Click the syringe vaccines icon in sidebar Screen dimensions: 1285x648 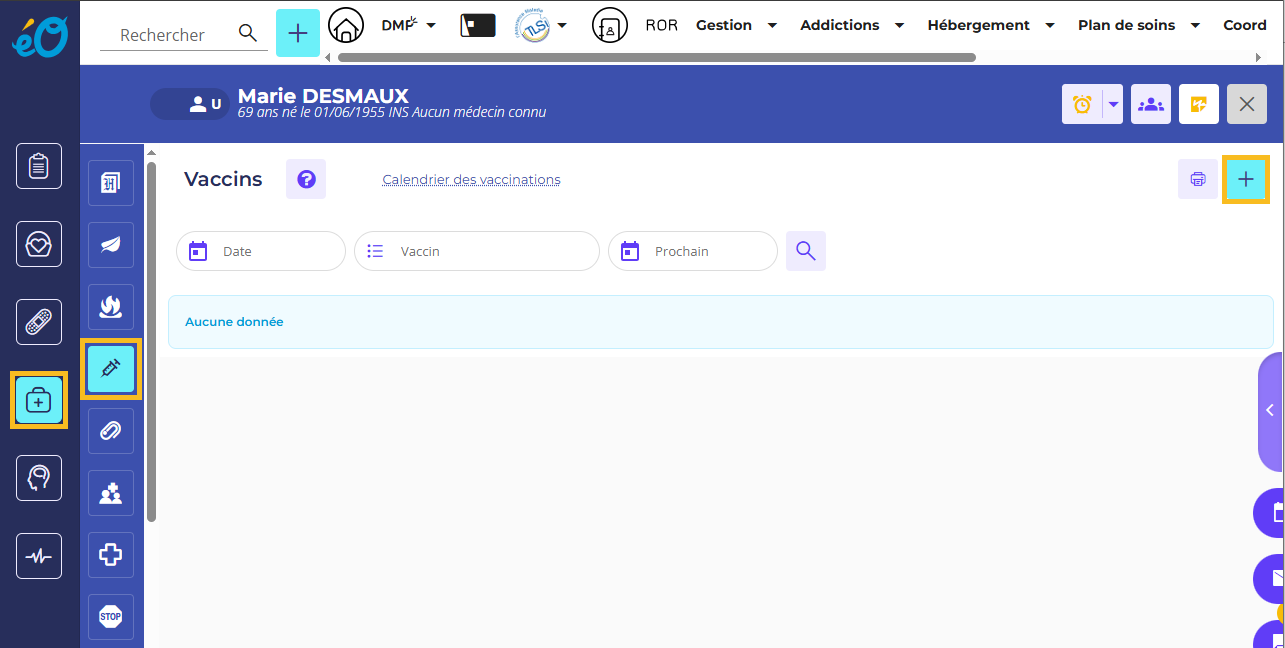coord(111,369)
